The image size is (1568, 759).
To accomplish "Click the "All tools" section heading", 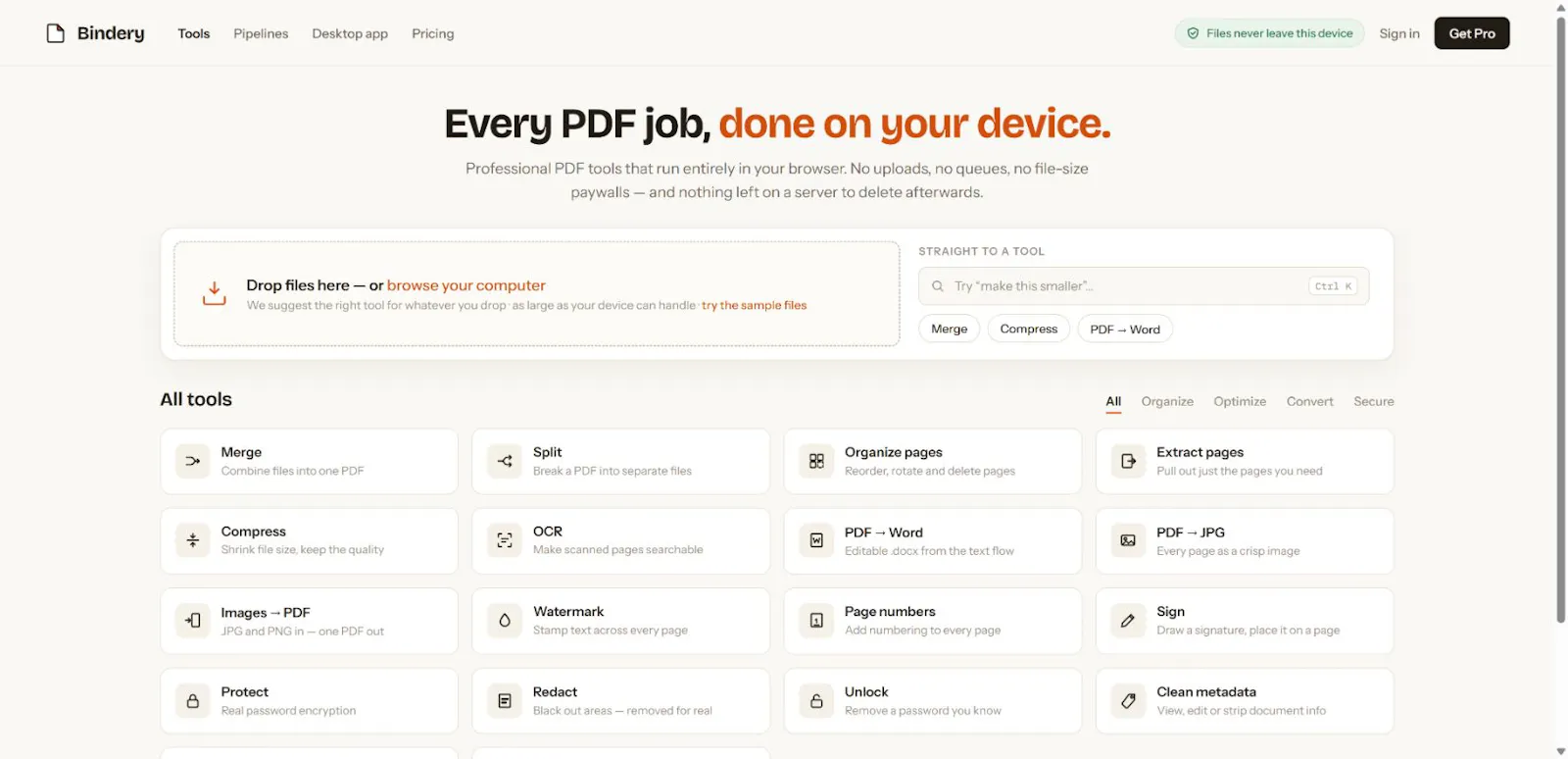I will click(196, 399).
